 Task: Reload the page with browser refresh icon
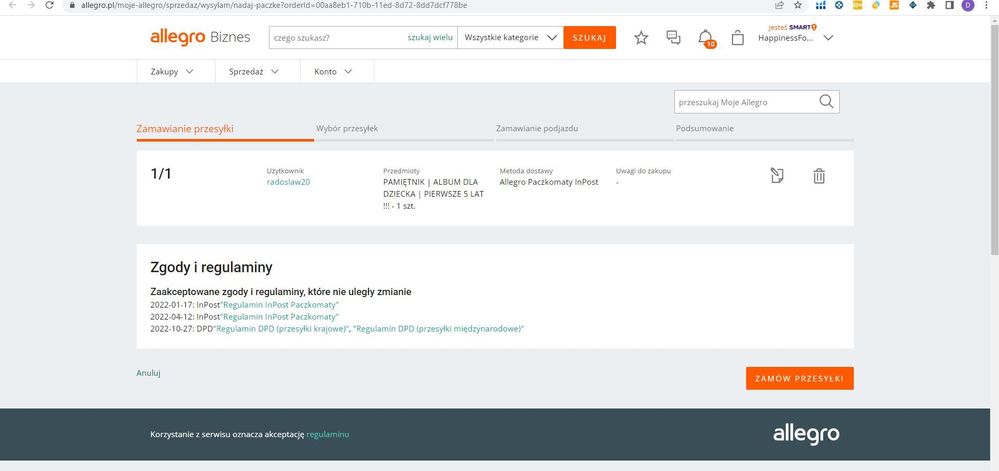[x=49, y=5]
